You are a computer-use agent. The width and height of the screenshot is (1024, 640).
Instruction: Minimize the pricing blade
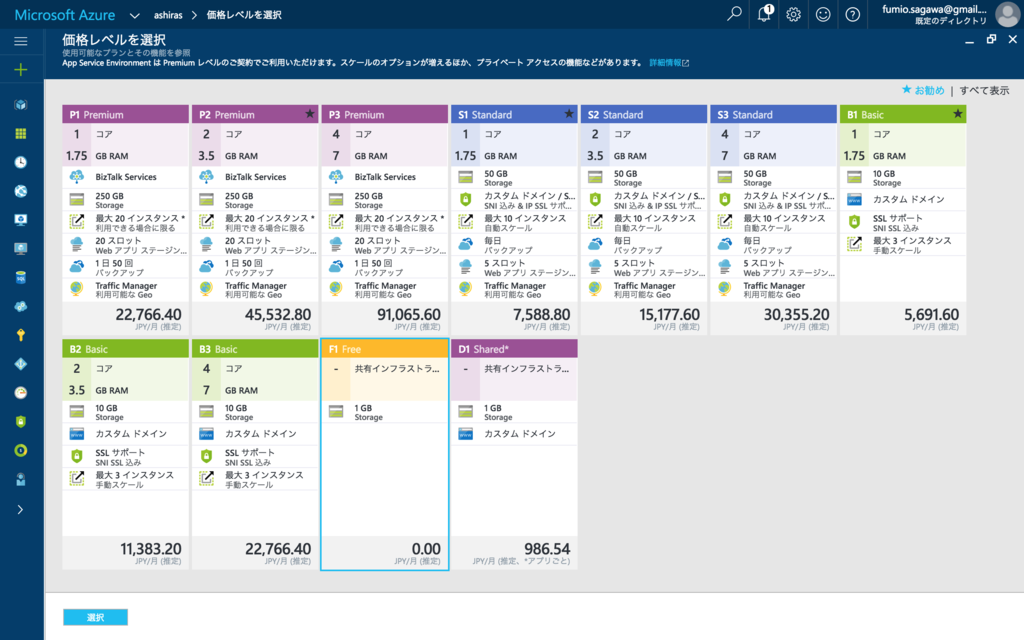coord(970,40)
